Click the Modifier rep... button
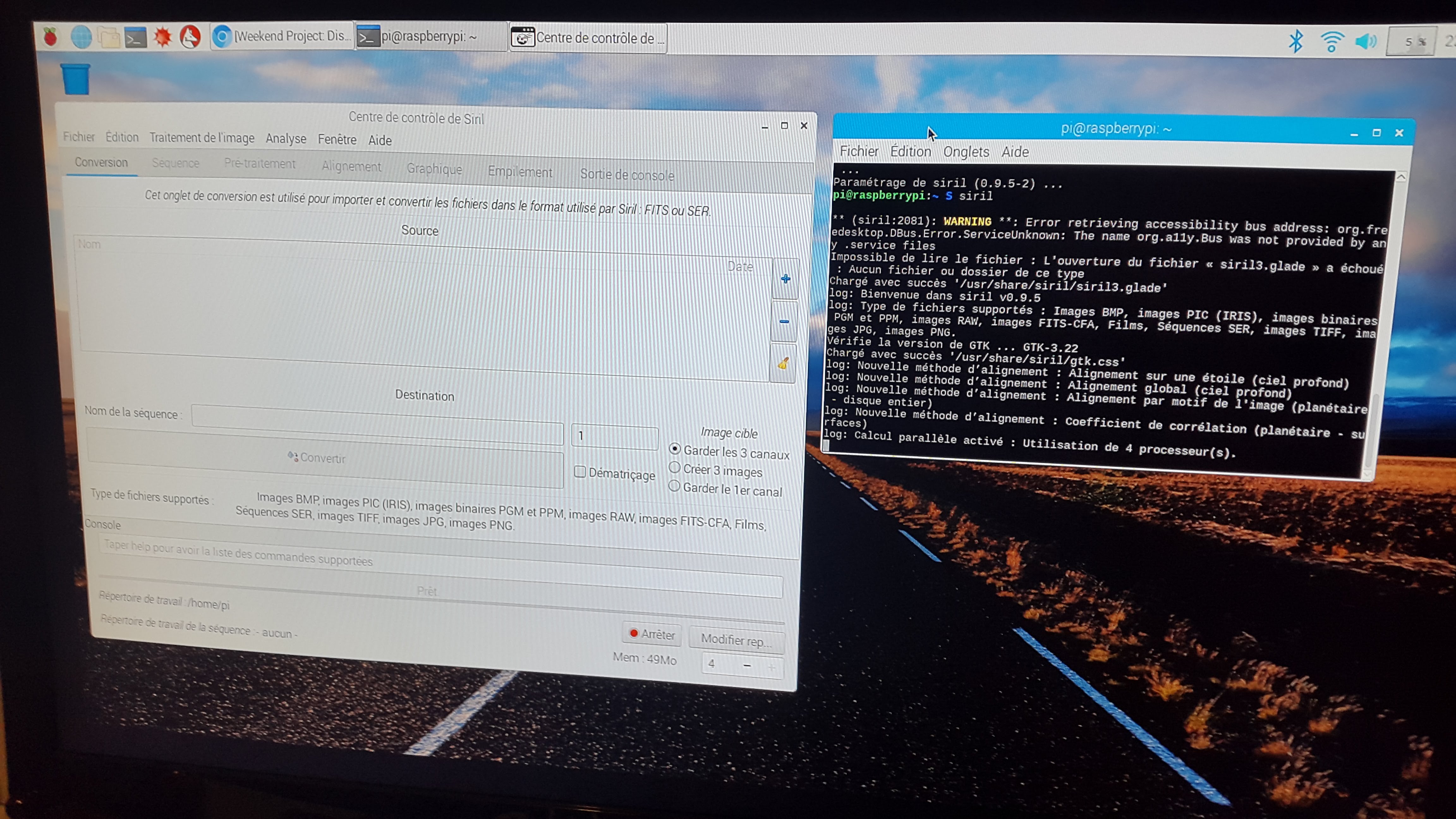Viewport: 1456px width, 819px height. point(736,640)
